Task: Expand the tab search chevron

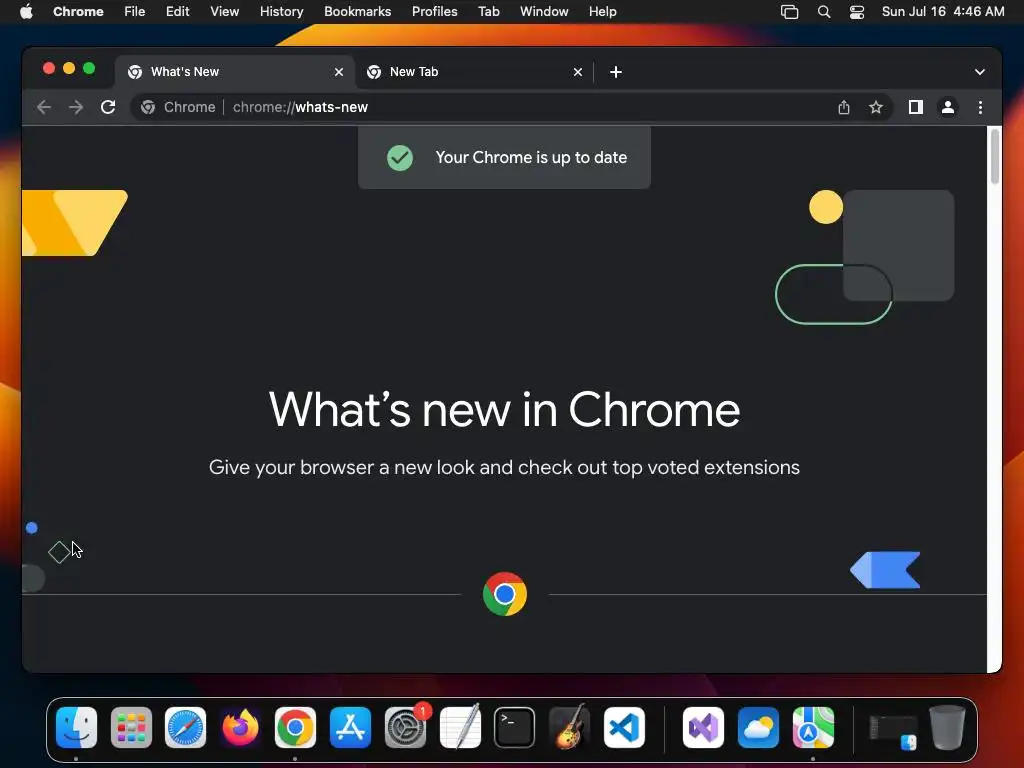Action: click(980, 72)
